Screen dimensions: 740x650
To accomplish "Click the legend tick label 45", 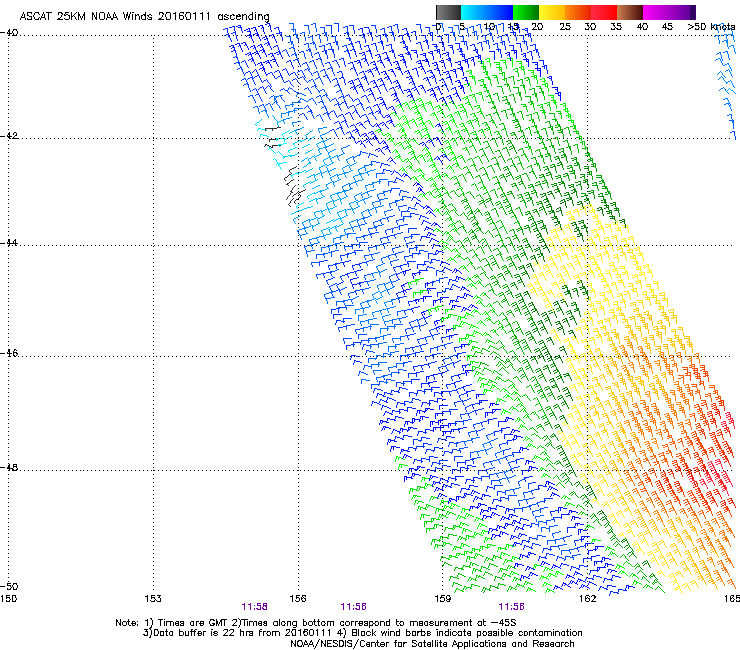I will click(667, 27).
